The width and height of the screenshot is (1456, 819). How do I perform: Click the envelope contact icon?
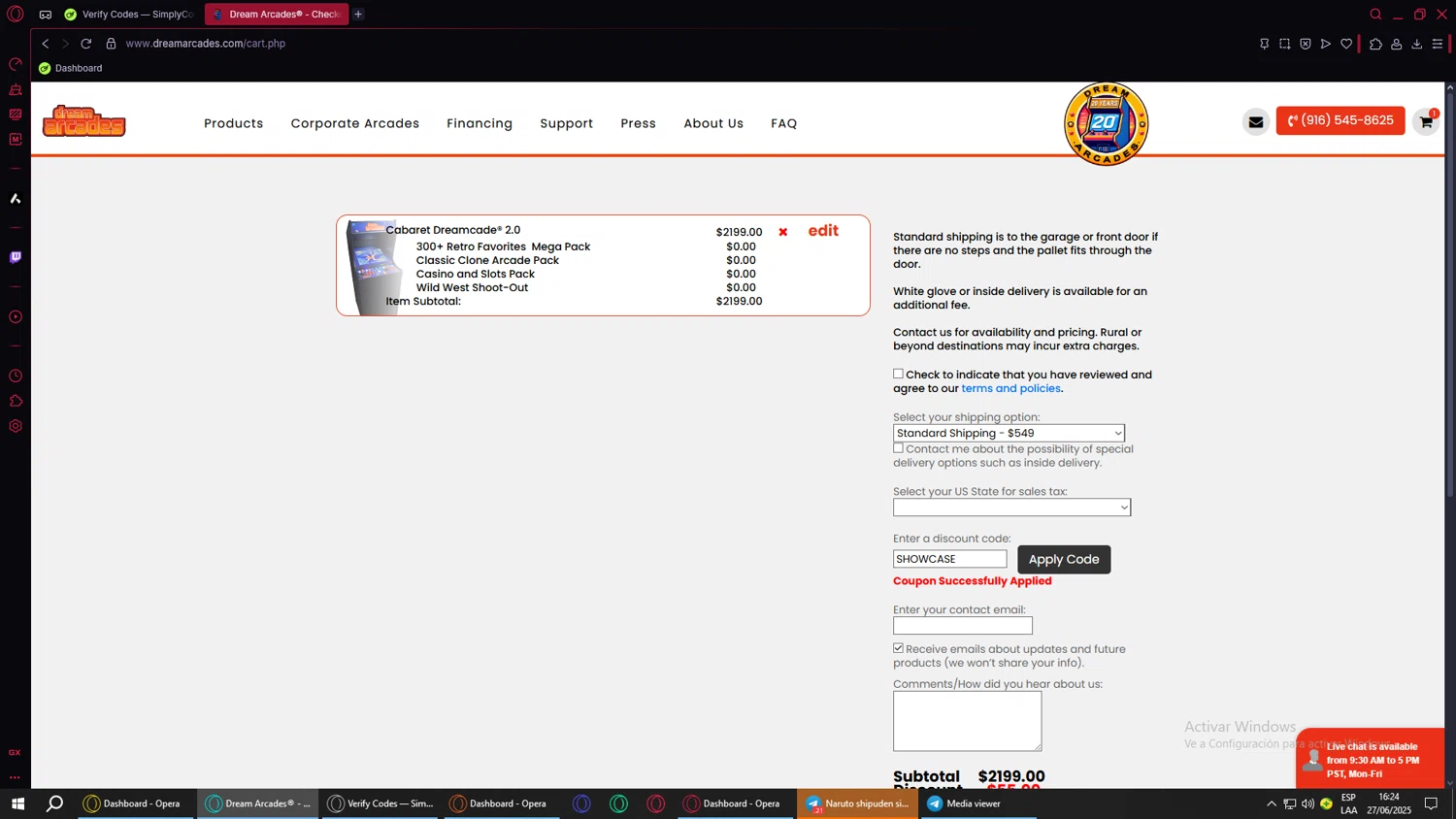(1255, 121)
